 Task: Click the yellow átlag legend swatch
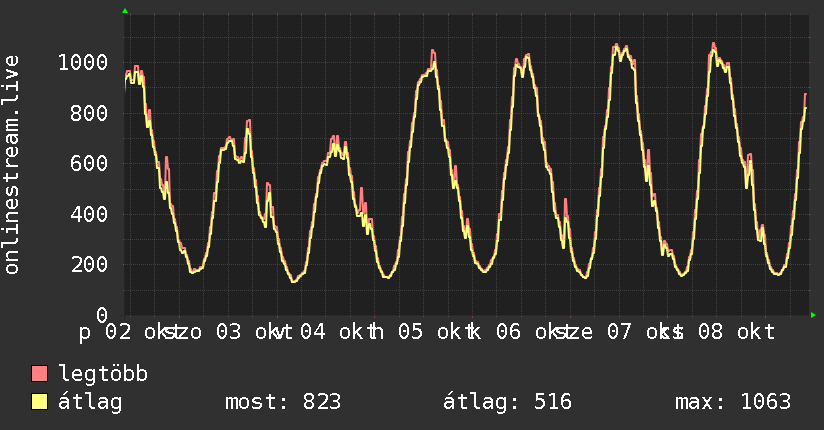39,401
